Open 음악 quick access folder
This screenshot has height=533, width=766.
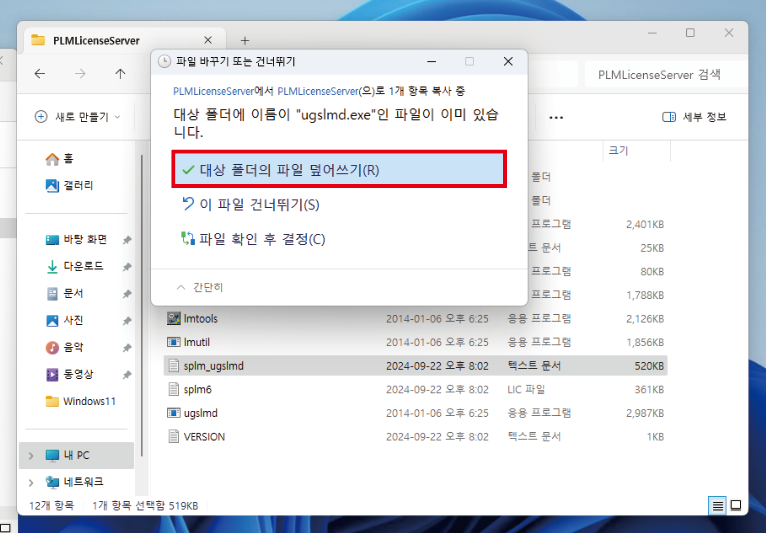tap(65, 347)
